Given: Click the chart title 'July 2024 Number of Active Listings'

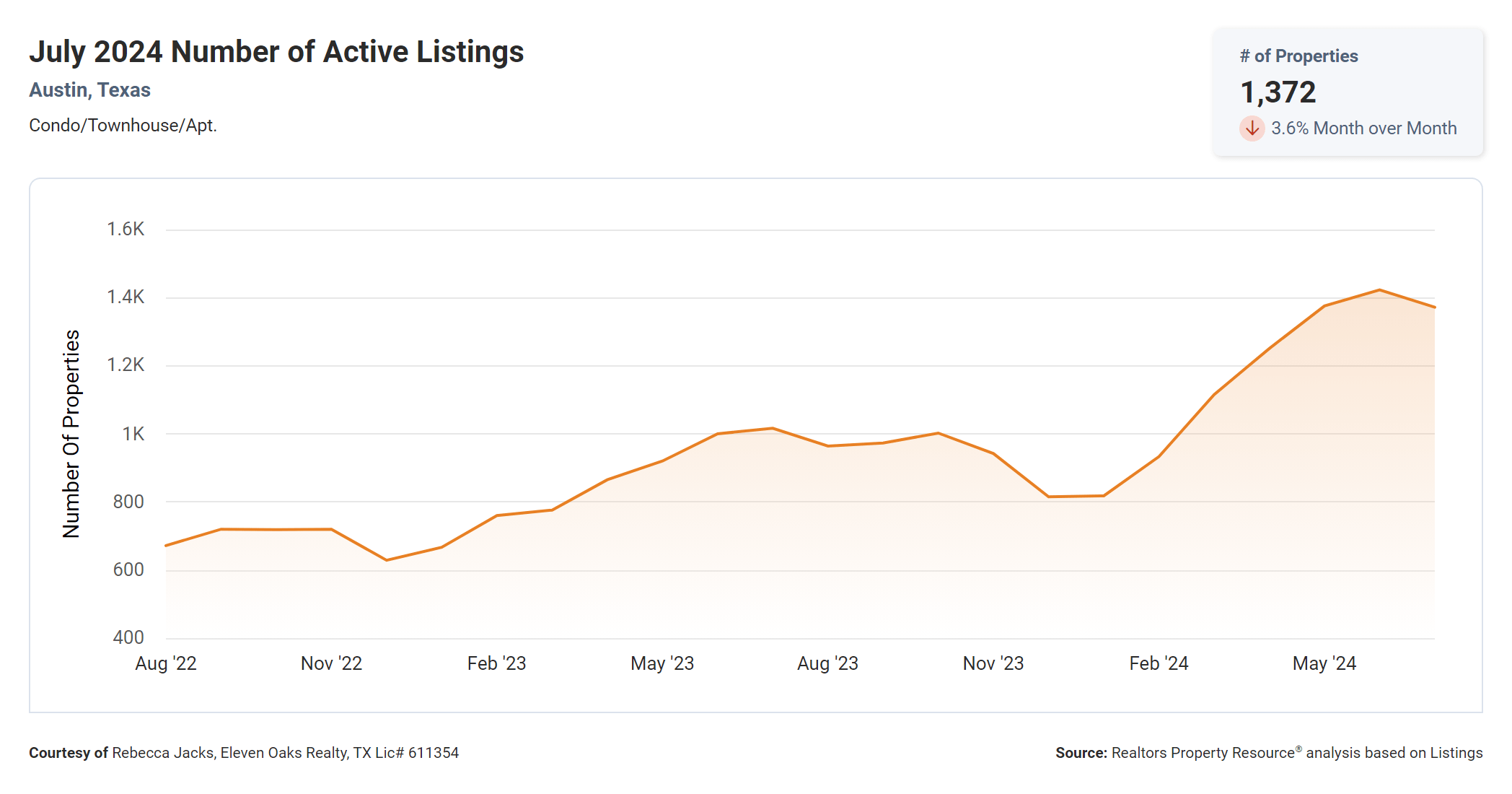Looking at the screenshot, I should pyautogui.click(x=276, y=52).
